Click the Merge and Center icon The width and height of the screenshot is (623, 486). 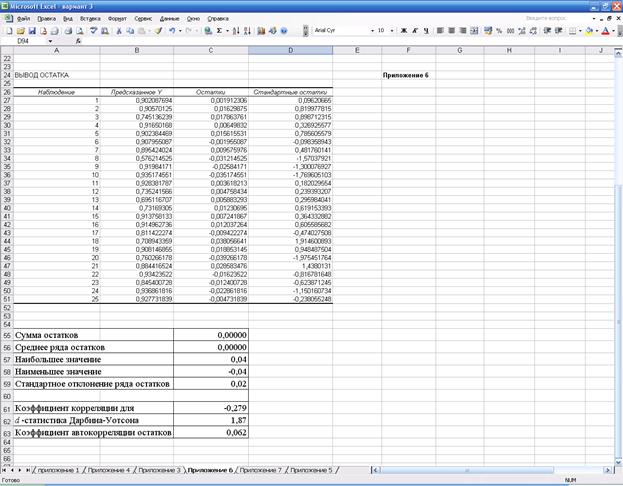(x=473, y=31)
